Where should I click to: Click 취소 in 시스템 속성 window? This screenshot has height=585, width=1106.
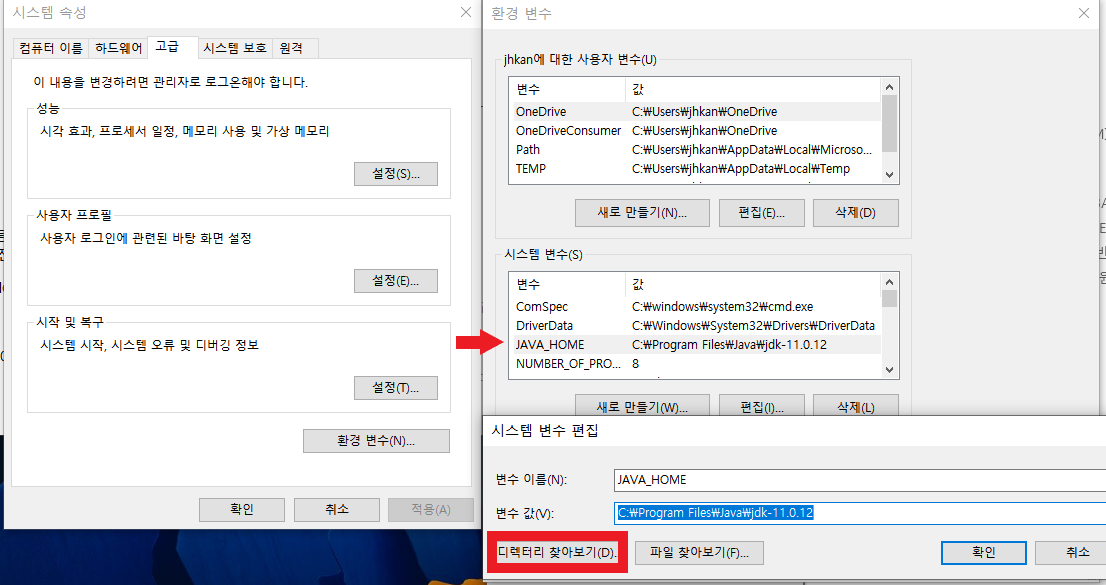pos(336,509)
